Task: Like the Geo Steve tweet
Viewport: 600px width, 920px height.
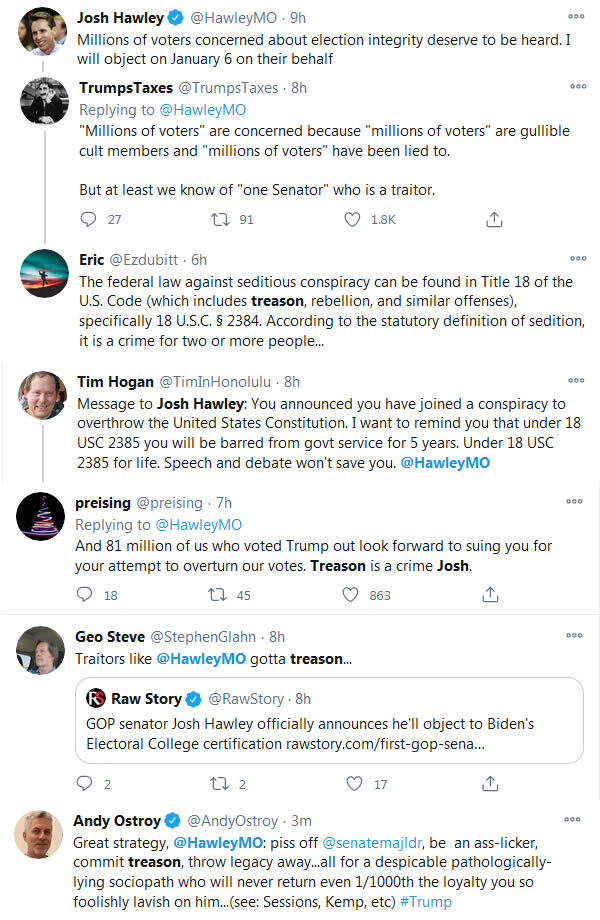Action: tap(351, 784)
